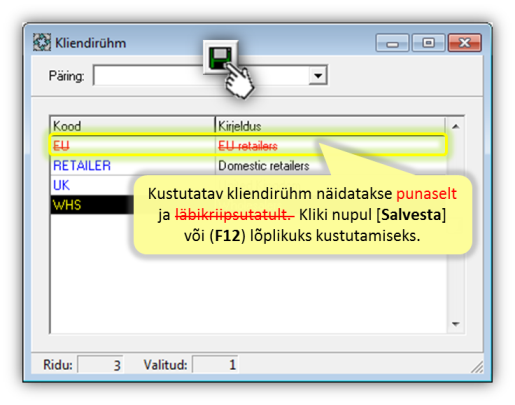Select the strikethrough EU row code
The width and height of the screenshot is (515, 405).
point(61,146)
